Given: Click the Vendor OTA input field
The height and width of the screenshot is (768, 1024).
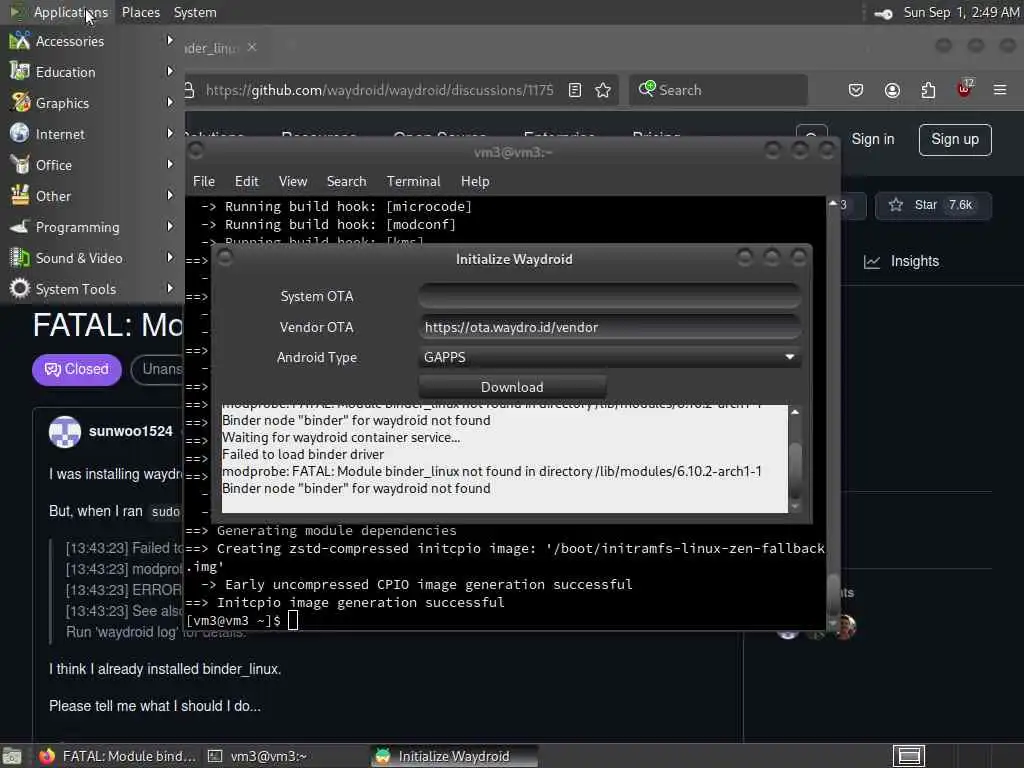Looking at the screenshot, I should coord(609,327).
